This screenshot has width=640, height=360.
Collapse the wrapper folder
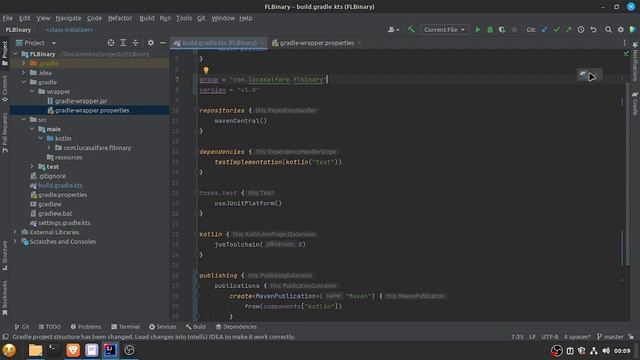point(32,91)
